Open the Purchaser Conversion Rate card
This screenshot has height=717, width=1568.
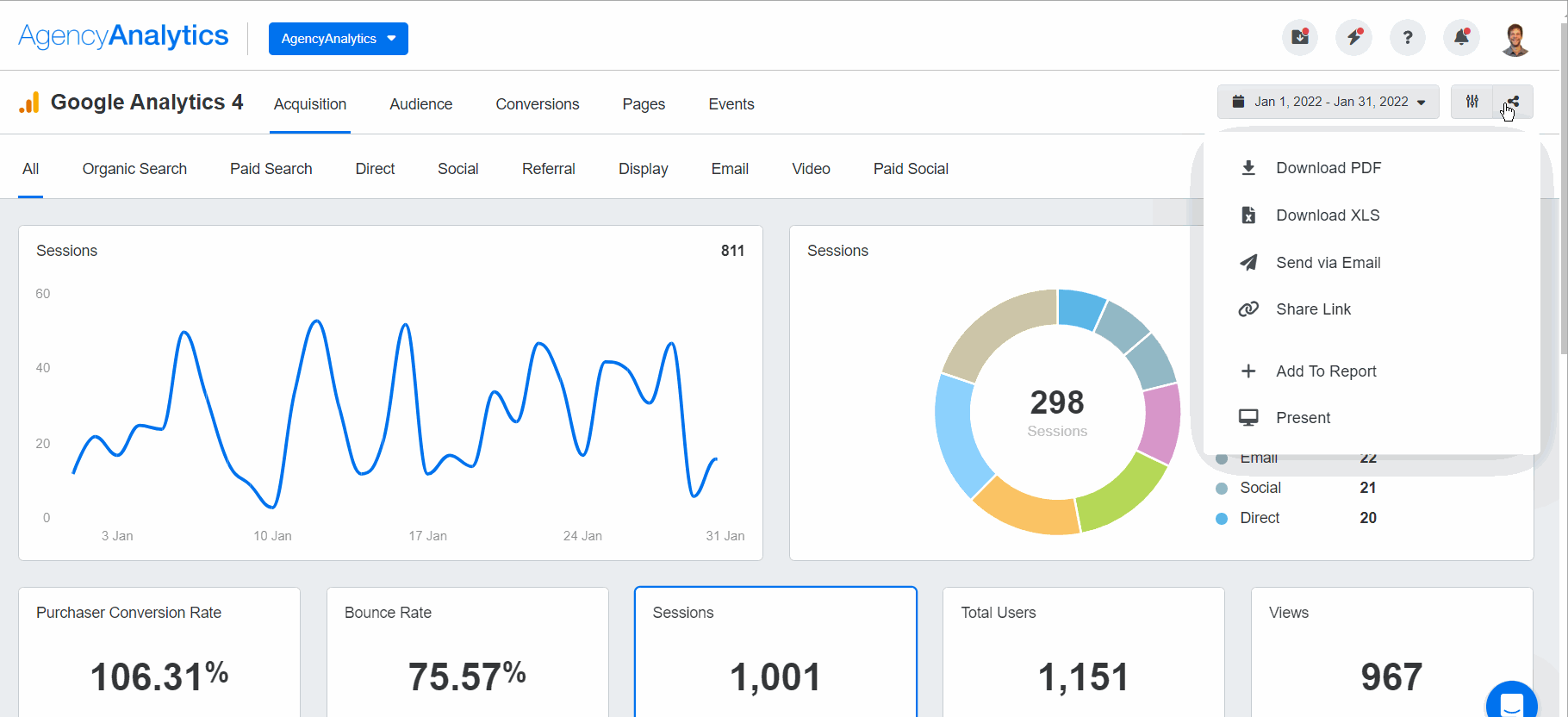coord(159,652)
